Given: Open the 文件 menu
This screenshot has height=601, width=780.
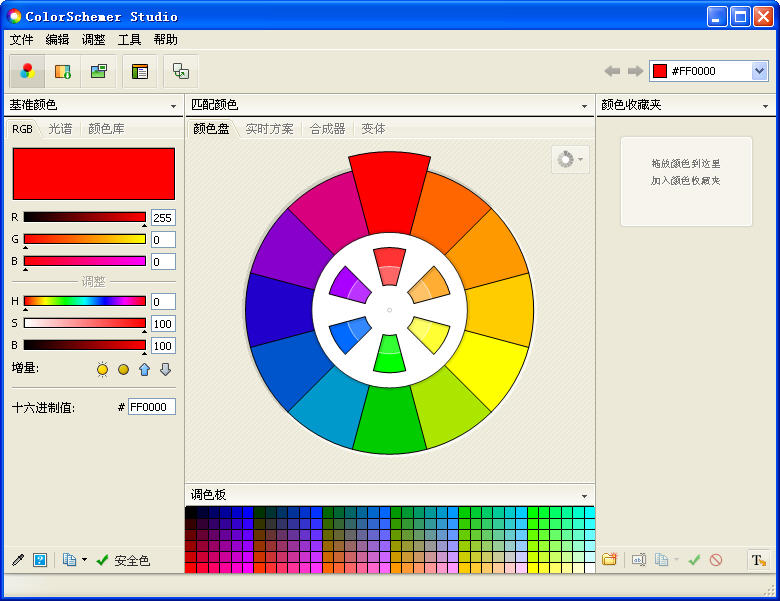Looking at the screenshot, I should [21, 39].
